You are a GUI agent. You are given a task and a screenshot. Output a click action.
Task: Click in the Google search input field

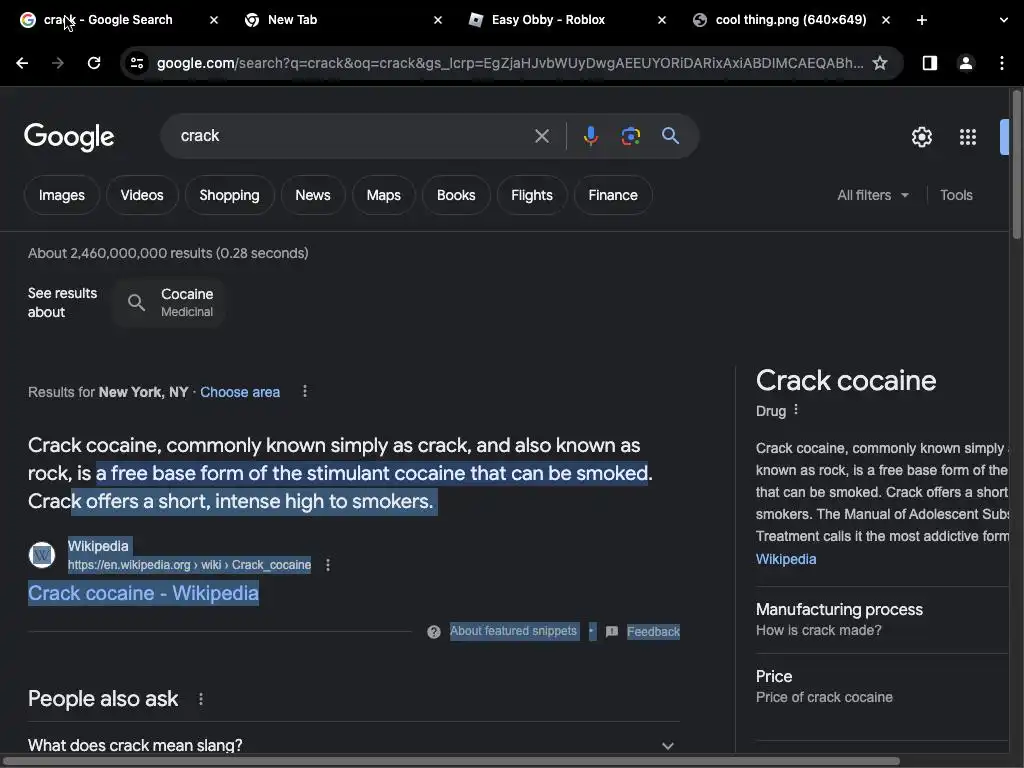[353, 136]
